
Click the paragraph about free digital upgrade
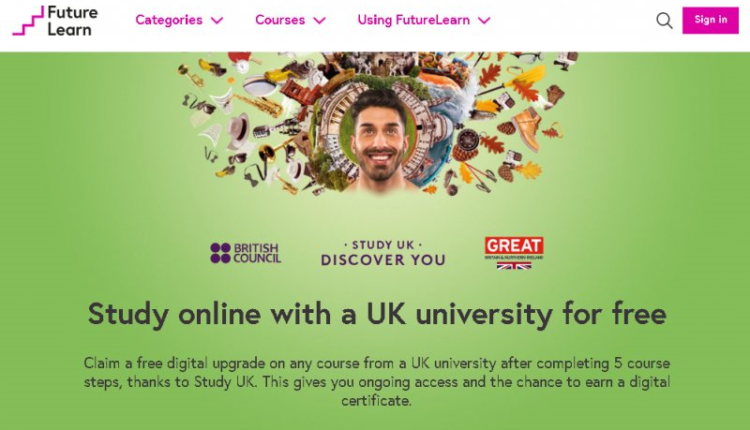click(x=377, y=382)
